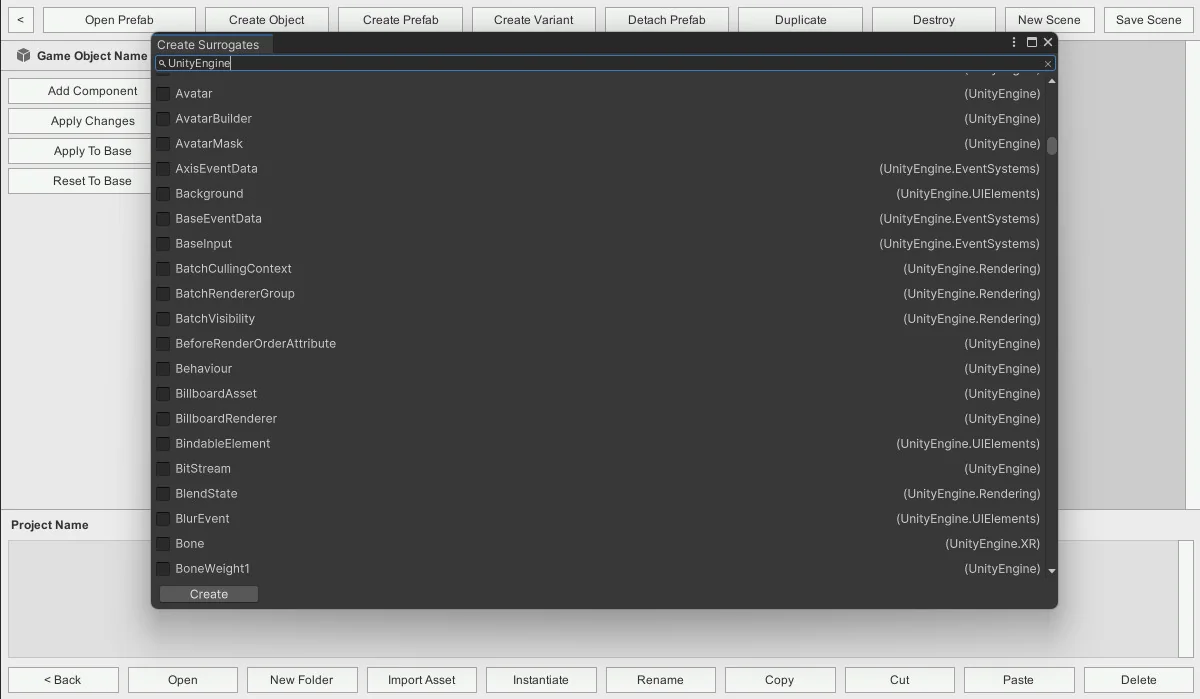Toggle the Bone checkbox in the list
The image size is (1200, 699).
click(162, 543)
